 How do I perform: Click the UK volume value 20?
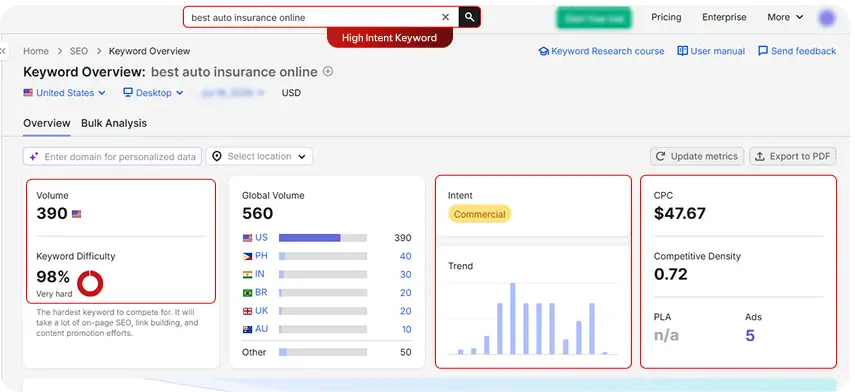click(x=405, y=311)
